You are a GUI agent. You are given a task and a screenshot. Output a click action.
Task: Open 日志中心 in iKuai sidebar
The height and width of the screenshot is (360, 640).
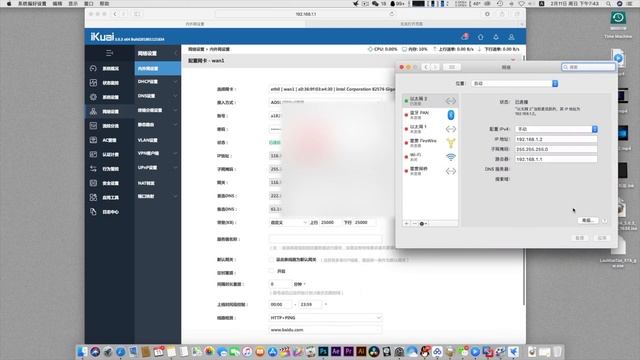click(x=109, y=212)
